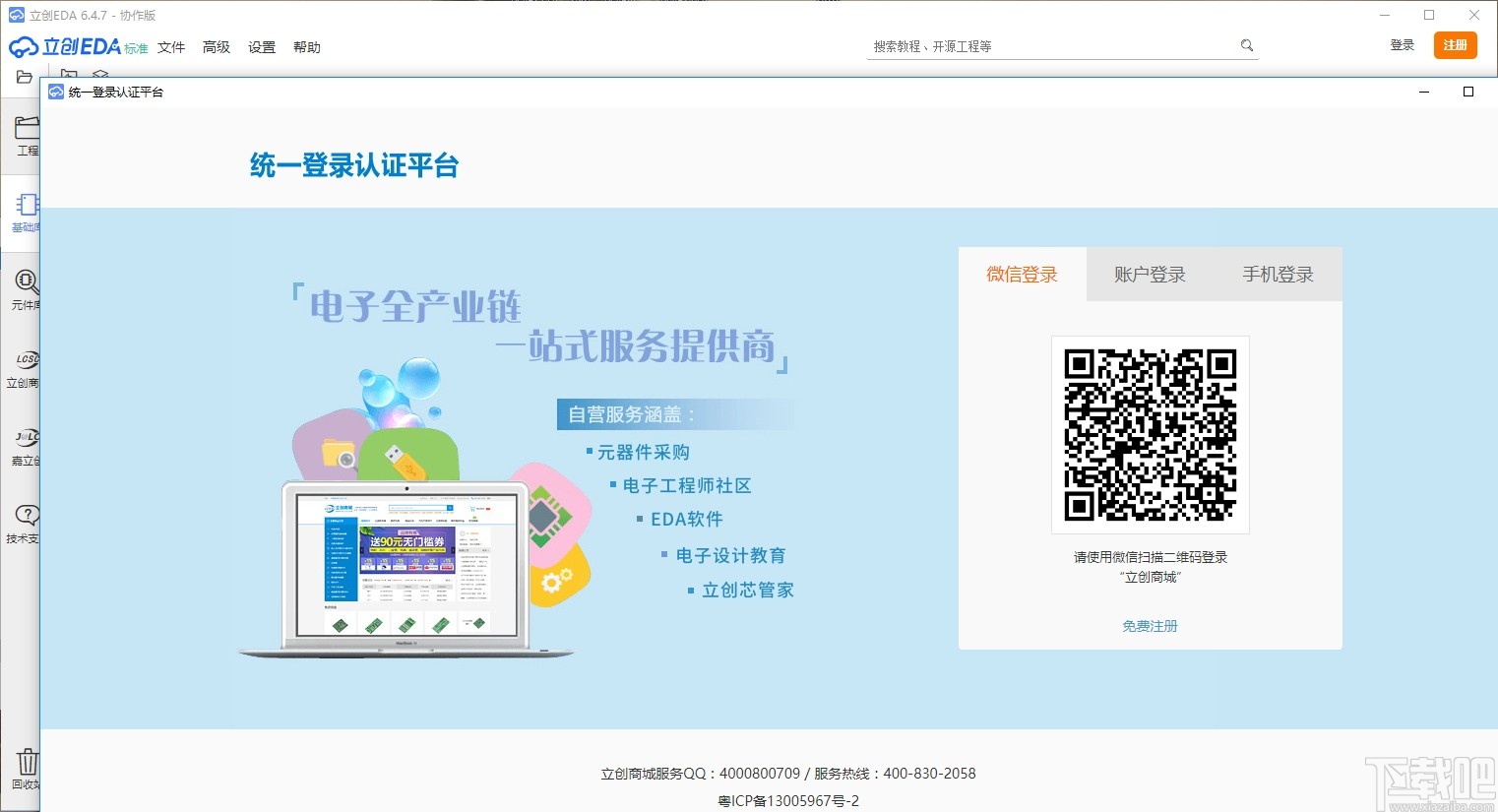Click the EDA软件 text
This screenshot has height=812, width=1498.
(687, 519)
